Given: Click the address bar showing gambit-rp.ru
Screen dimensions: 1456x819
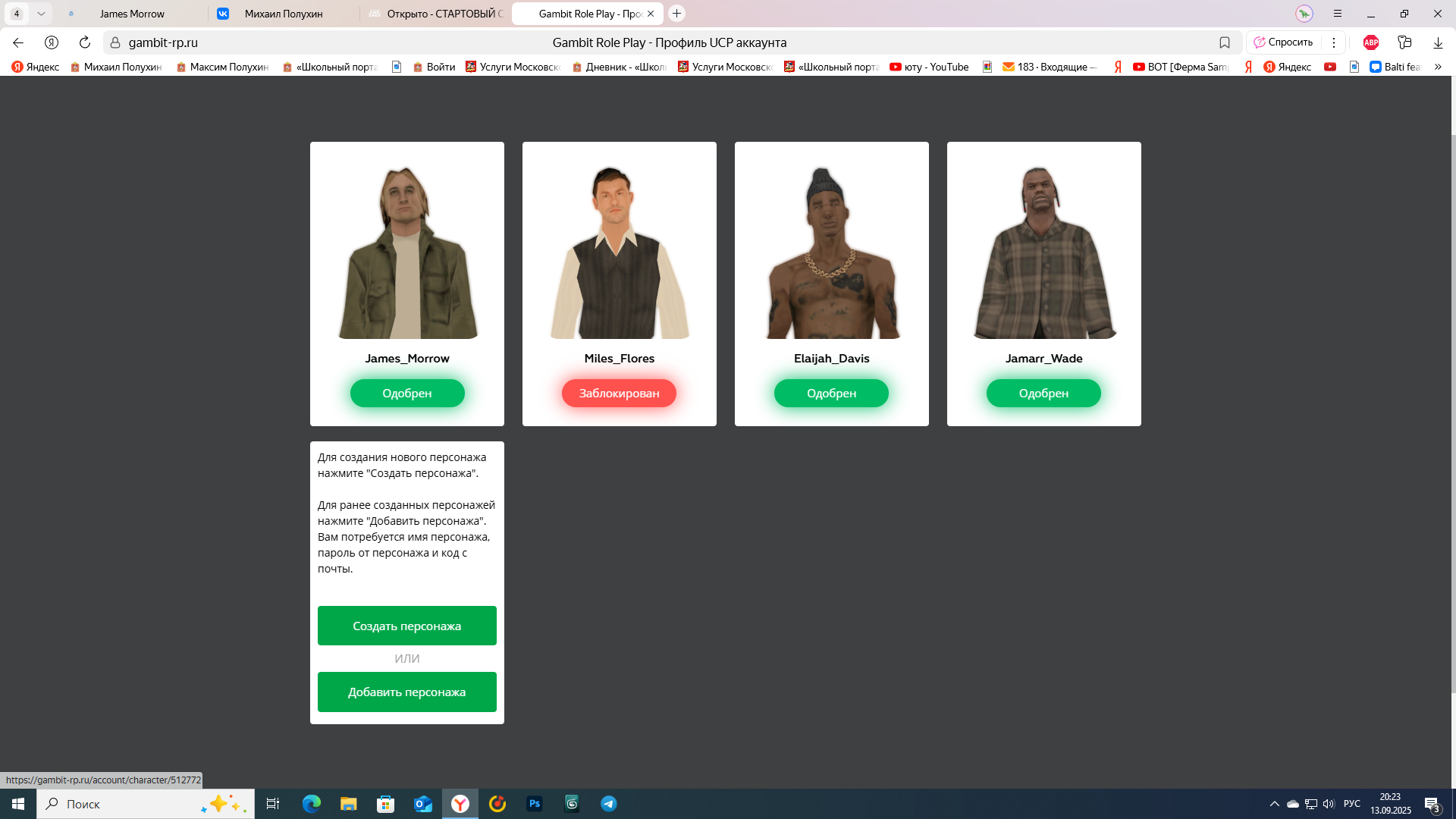Looking at the screenshot, I should 671,42.
